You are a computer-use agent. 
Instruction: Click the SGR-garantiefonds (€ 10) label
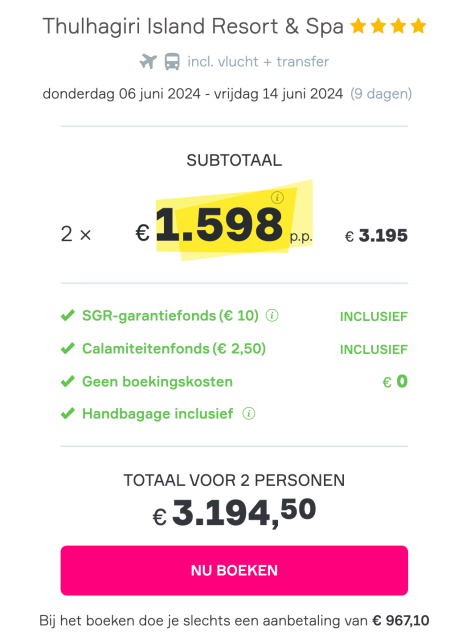(170, 316)
